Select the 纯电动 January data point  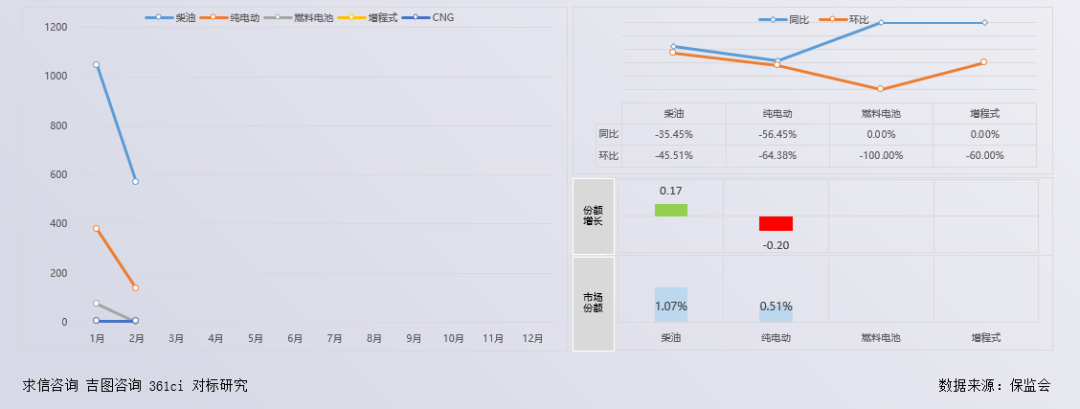click(96, 229)
